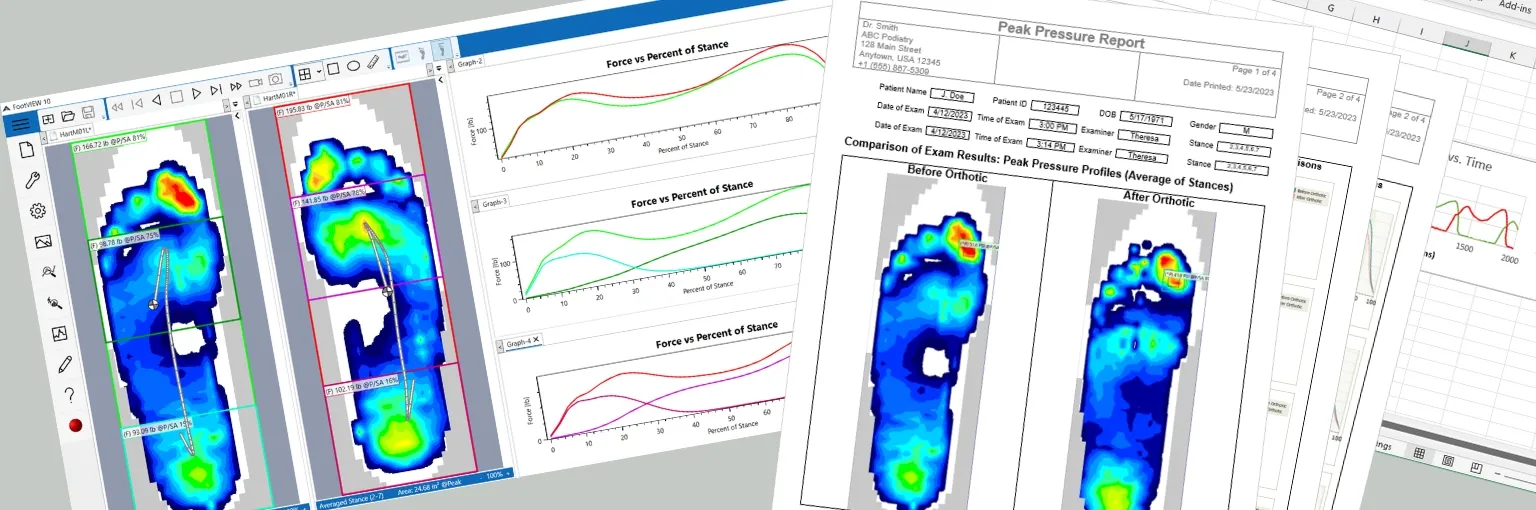This screenshot has width=1536, height=510.
Task: Collapse left pane using chevron arrow
Action: point(237,115)
